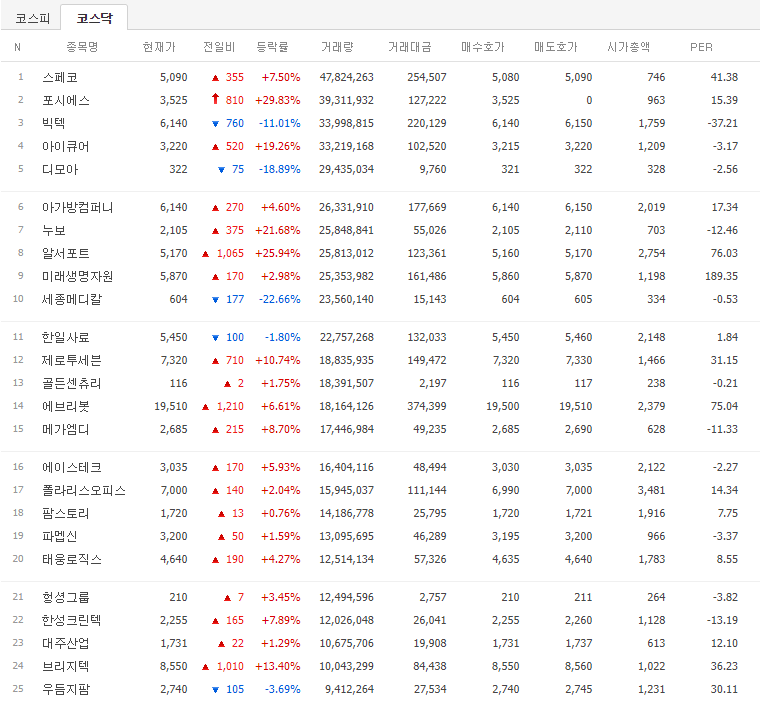Screen dimensions: 760x706
Task: Click the blue down arrow for 세종메디칼
Action: (216, 300)
